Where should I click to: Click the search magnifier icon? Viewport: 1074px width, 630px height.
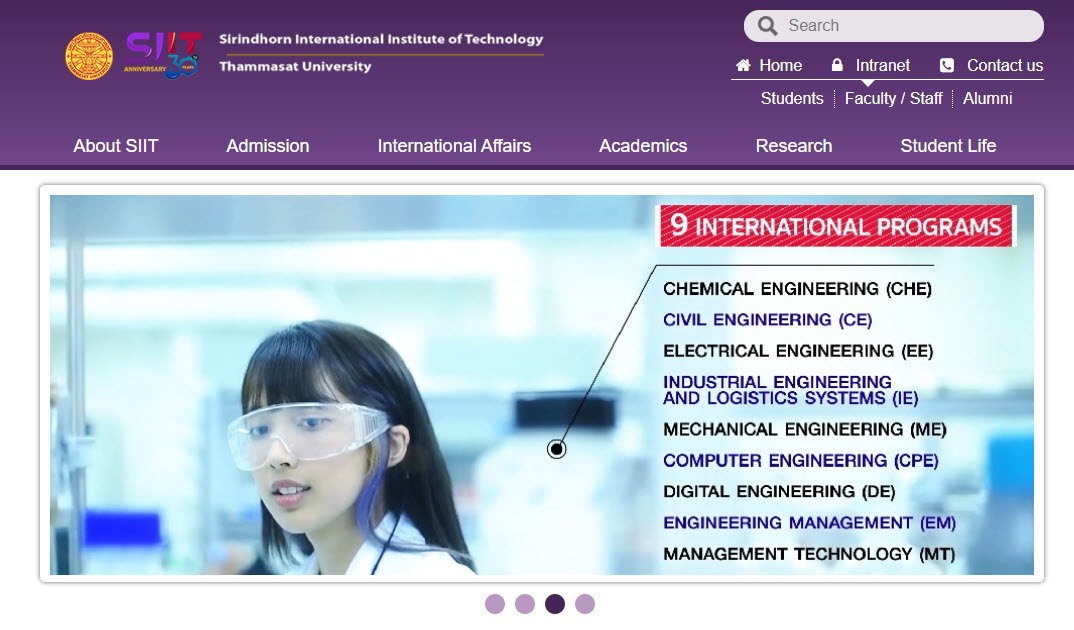767,26
